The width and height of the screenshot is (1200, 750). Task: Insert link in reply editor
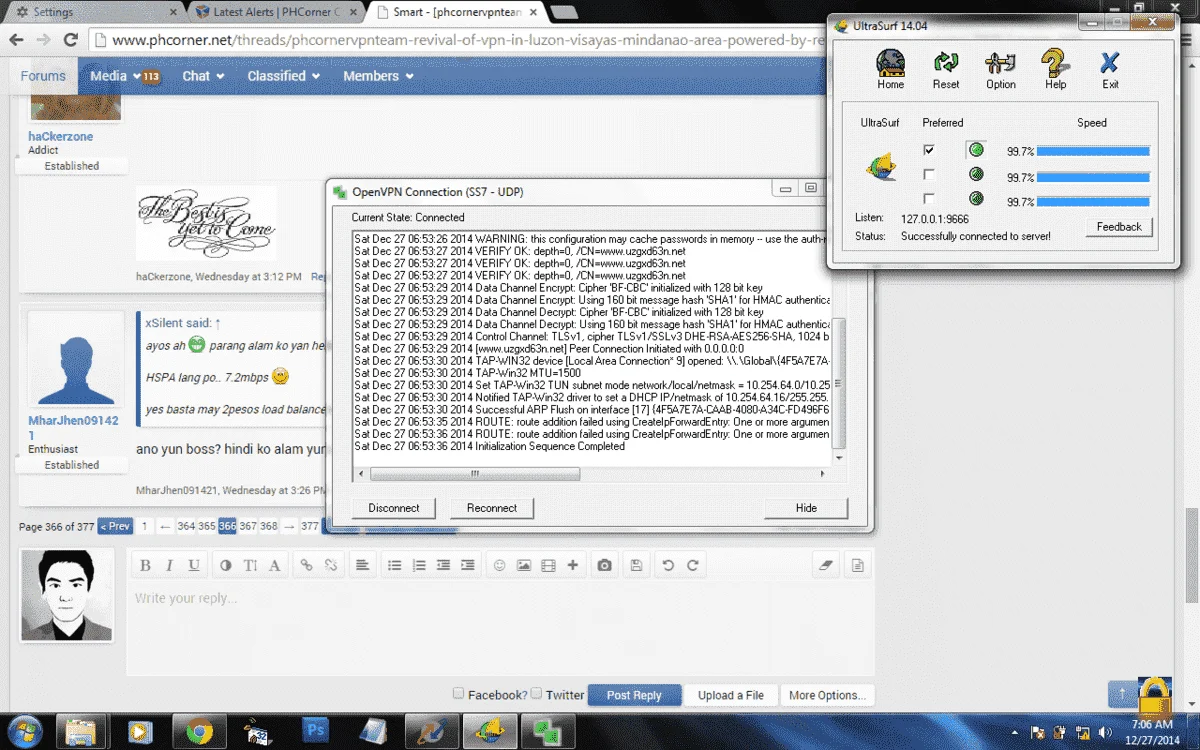(x=307, y=565)
